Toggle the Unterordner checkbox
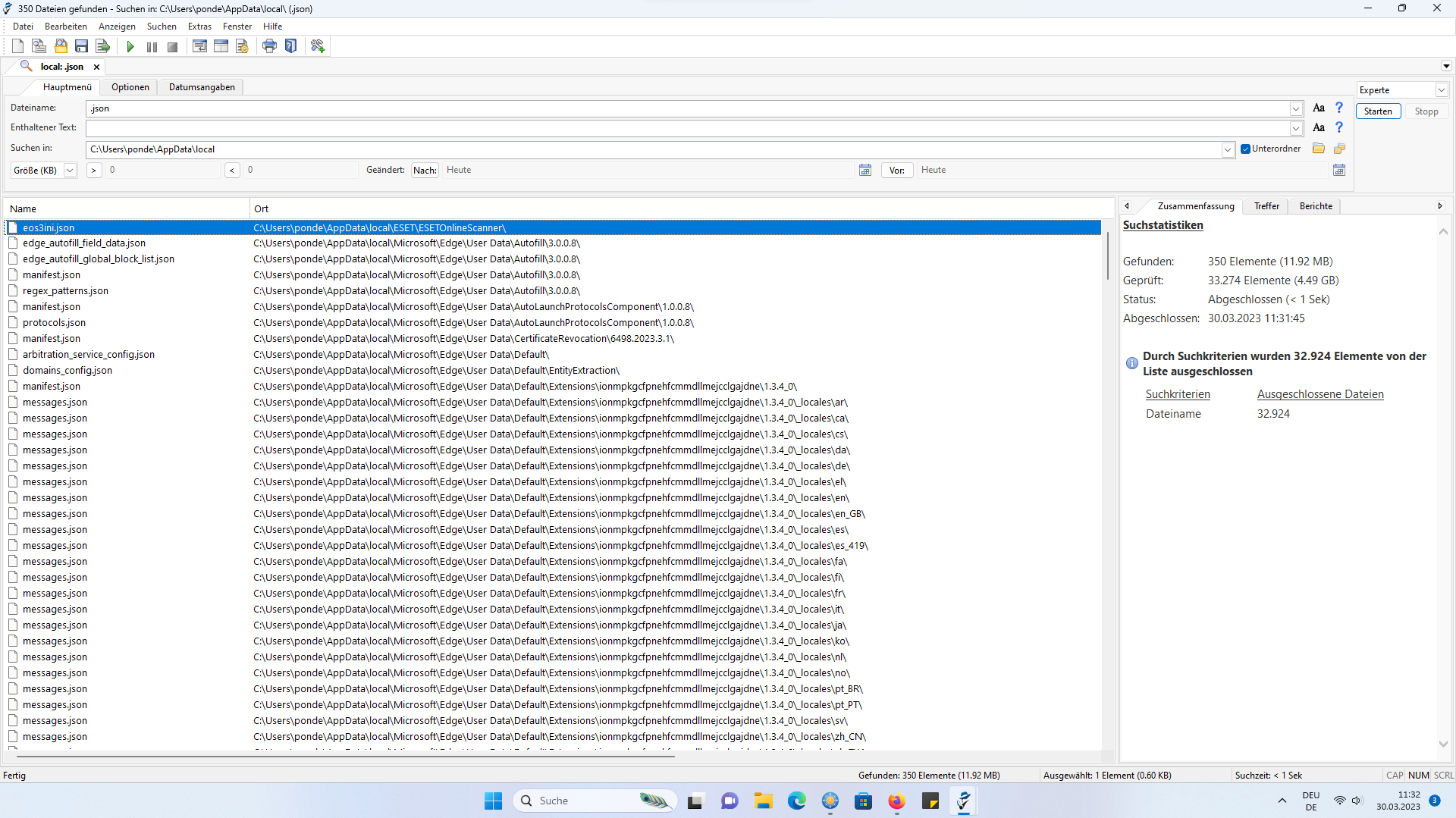The height and width of the screenshot is (818, 1456). [1245, 149]
